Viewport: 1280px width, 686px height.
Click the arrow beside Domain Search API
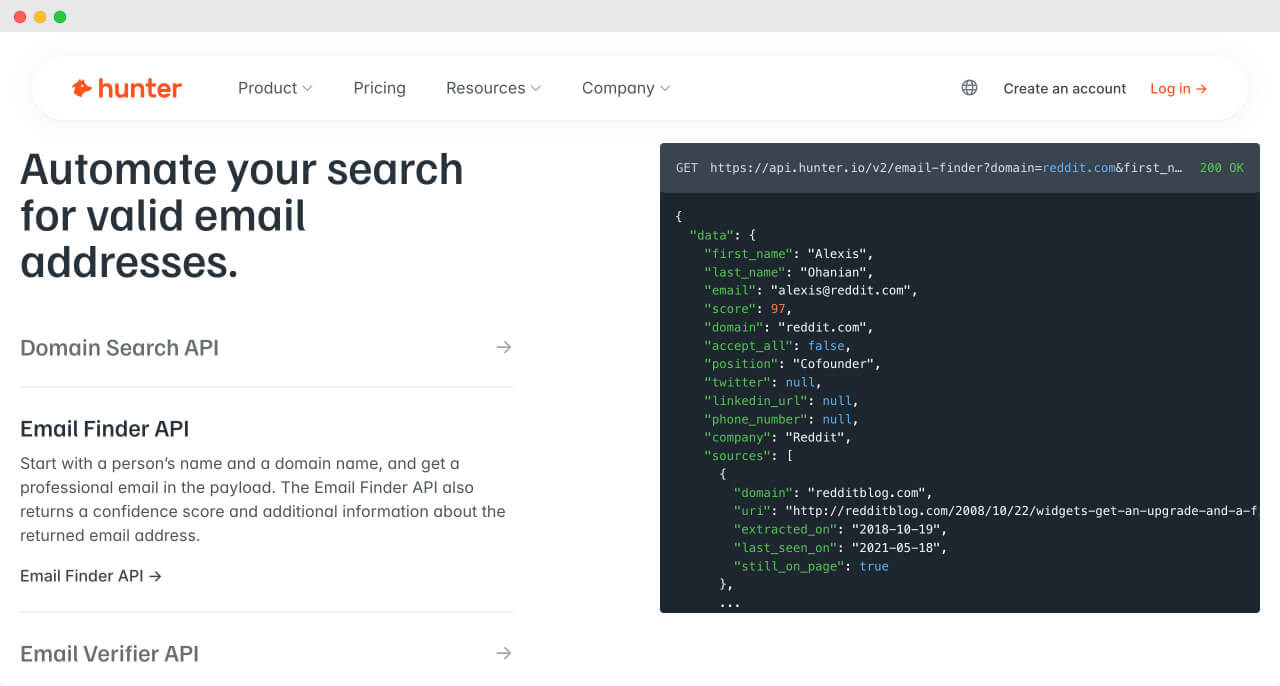click(504, 347)
